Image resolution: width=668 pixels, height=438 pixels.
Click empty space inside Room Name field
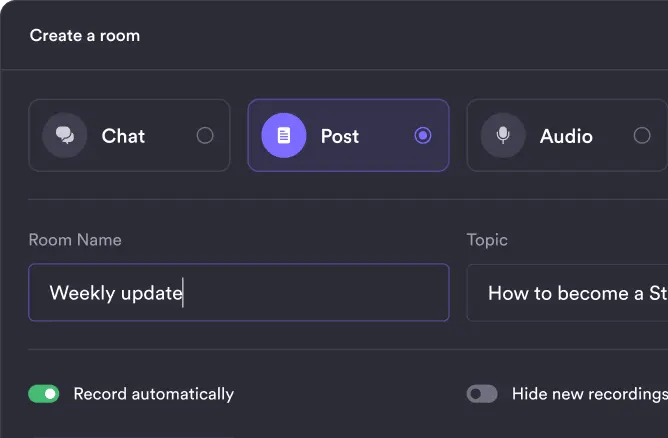pyautogui.click(x=320, y=293)
